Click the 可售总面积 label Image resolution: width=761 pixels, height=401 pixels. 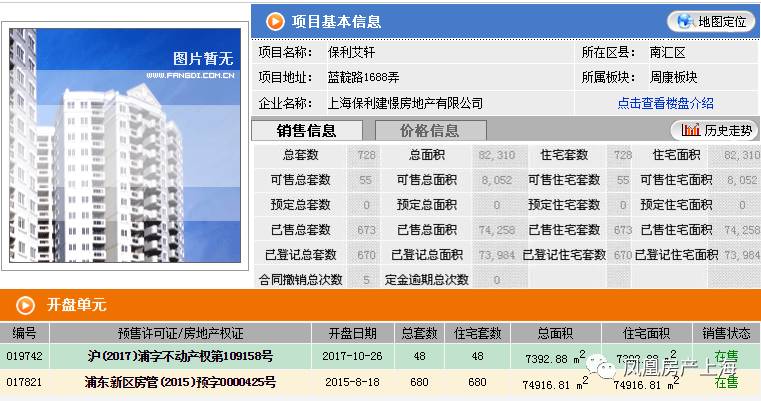tap(427, 180)
